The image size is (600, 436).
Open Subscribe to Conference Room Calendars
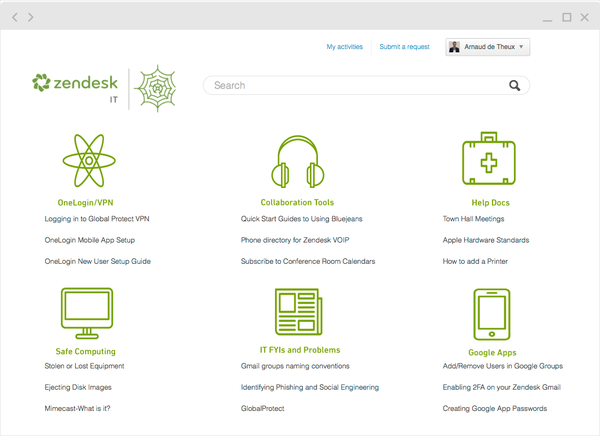[x=308, y=261]
